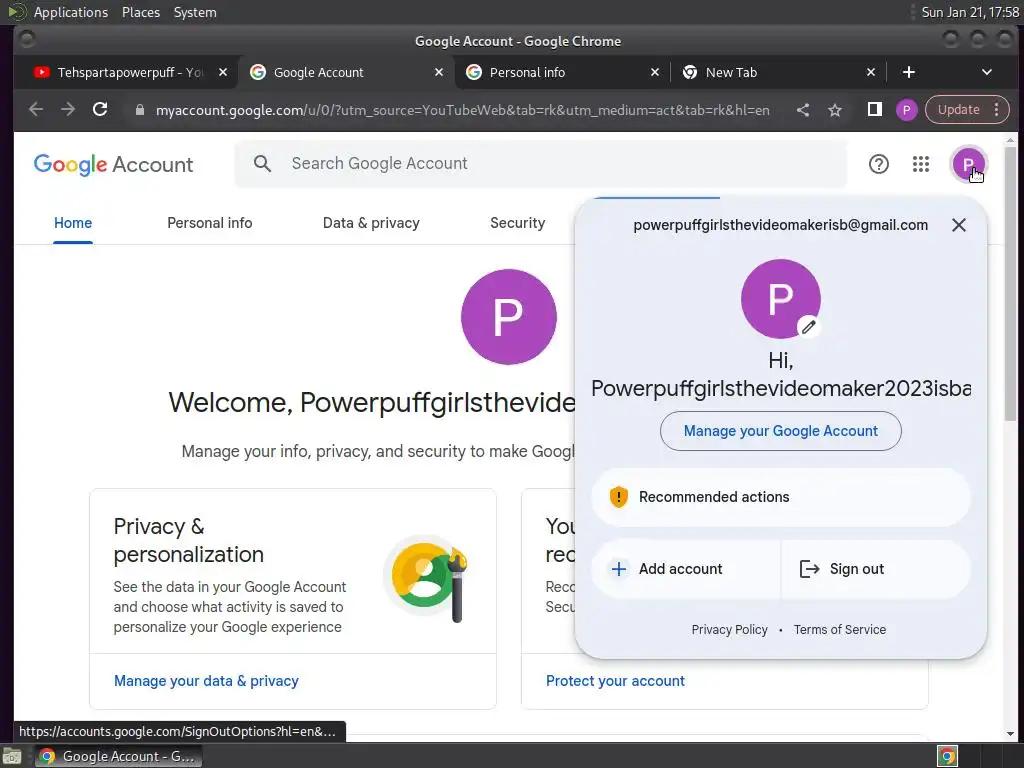Viewport: 1024px width, 768px height.
Task: Select the Home navigation tab
Action: point(72,223)
